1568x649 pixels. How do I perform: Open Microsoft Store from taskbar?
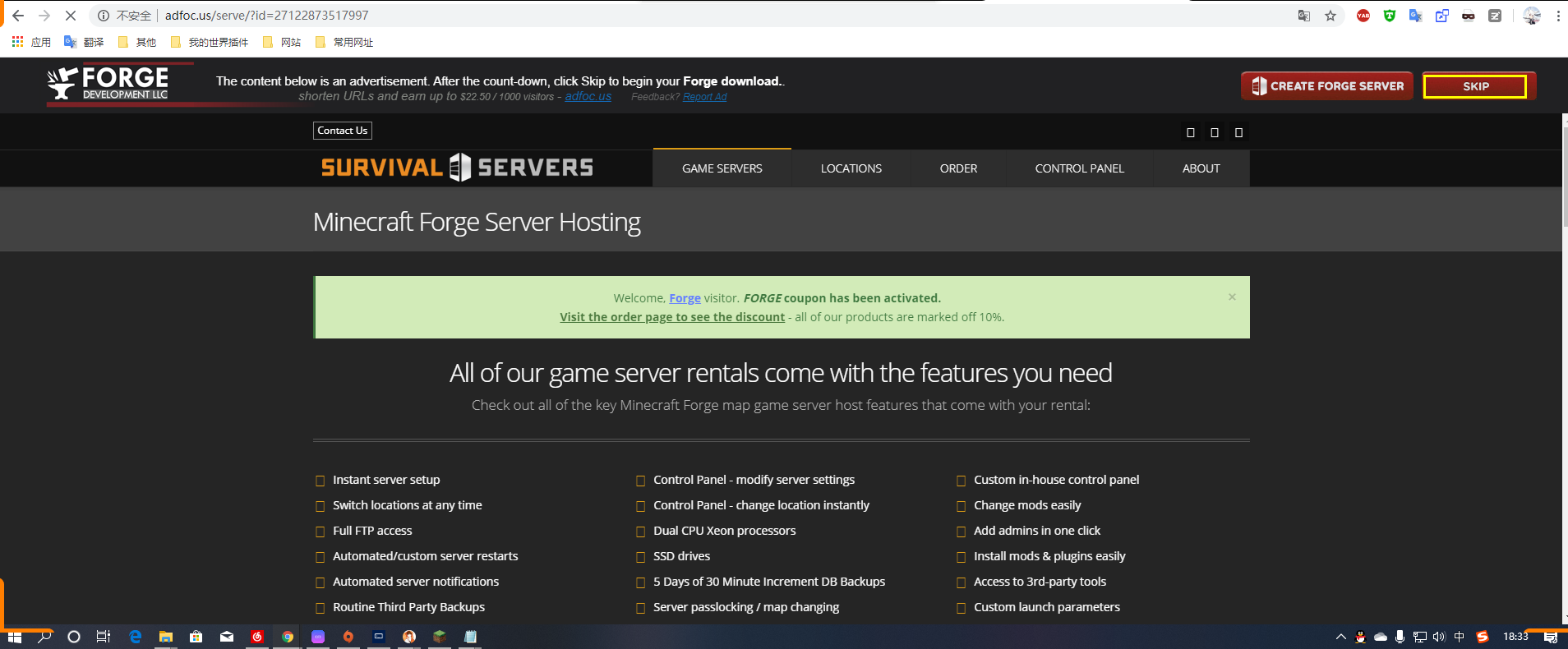tap(196, 637)
